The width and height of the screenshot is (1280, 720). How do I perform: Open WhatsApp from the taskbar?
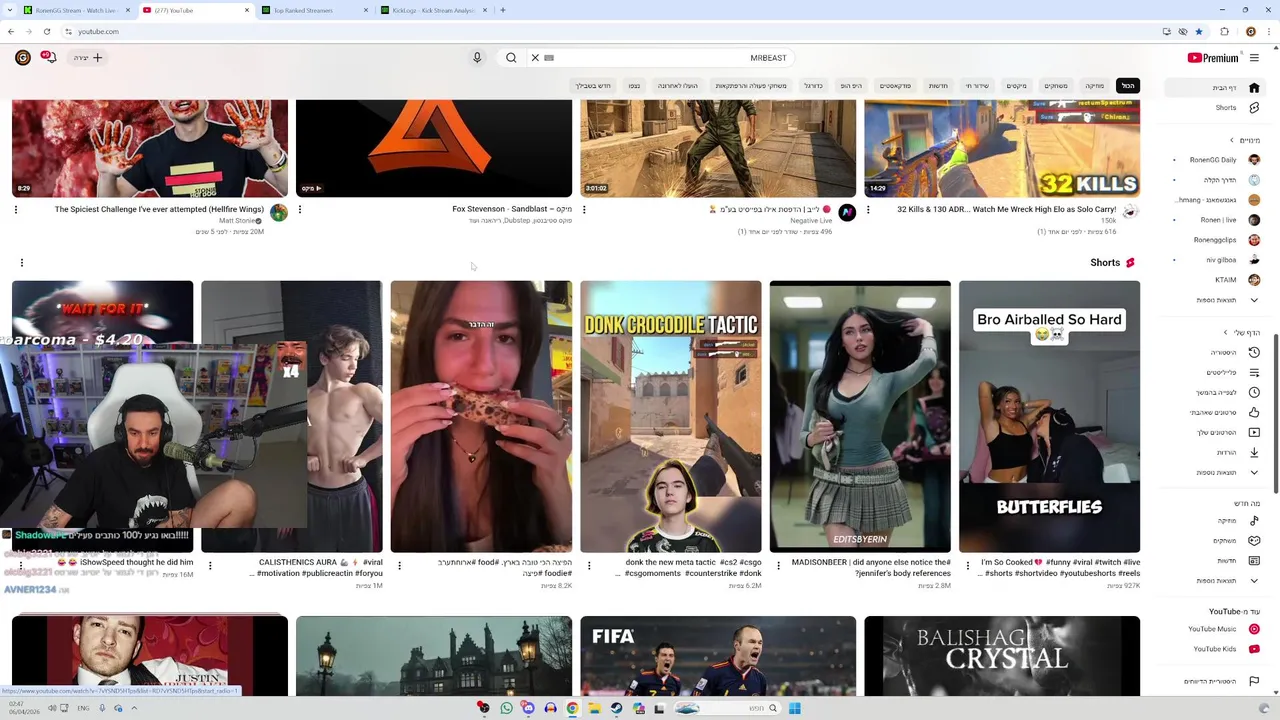(506, 708)
